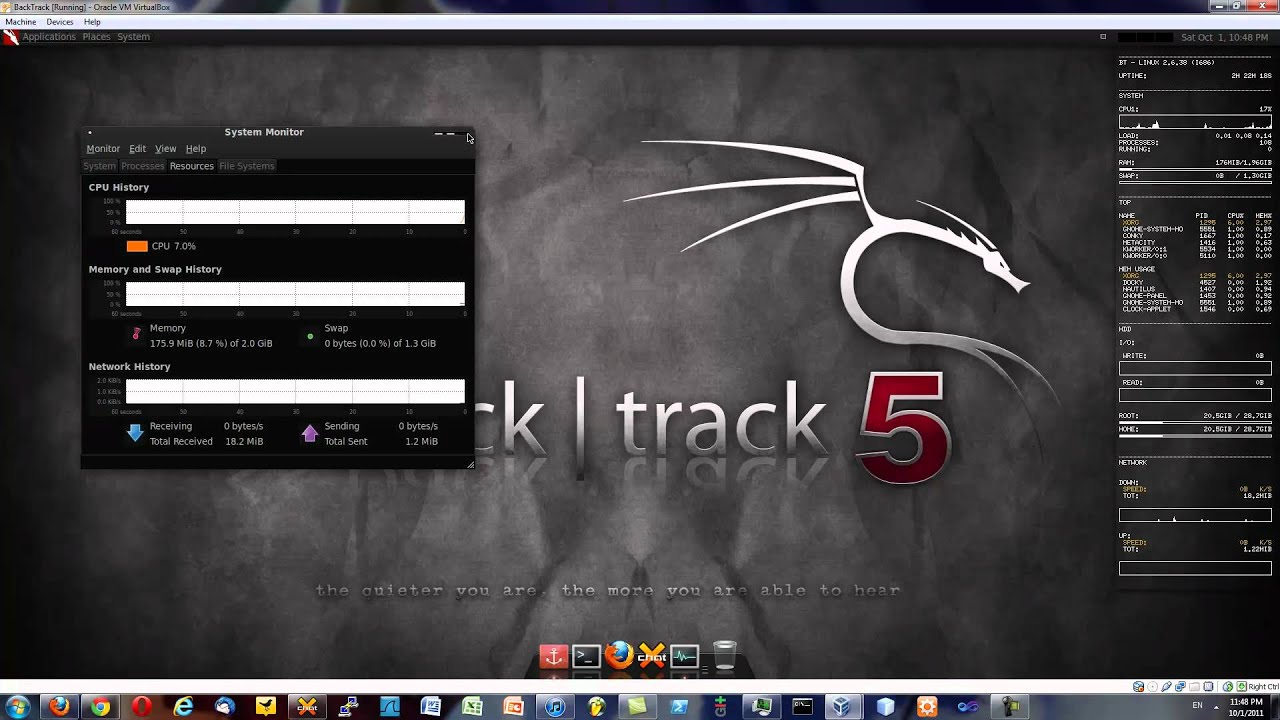Open Microsoft Word from the taskbar

pyautogui.click(x=431, y=707)
